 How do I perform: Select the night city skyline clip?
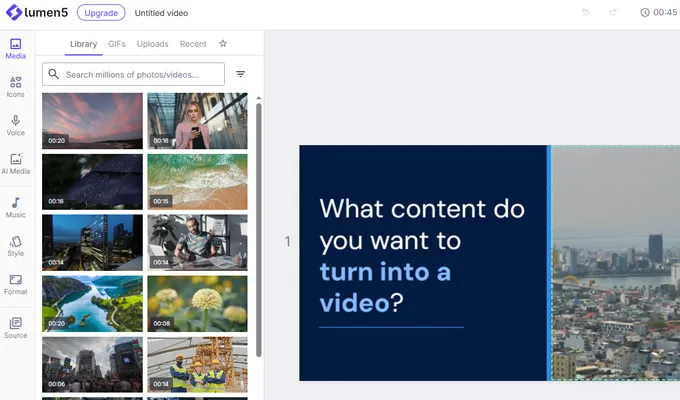(92, 243)
